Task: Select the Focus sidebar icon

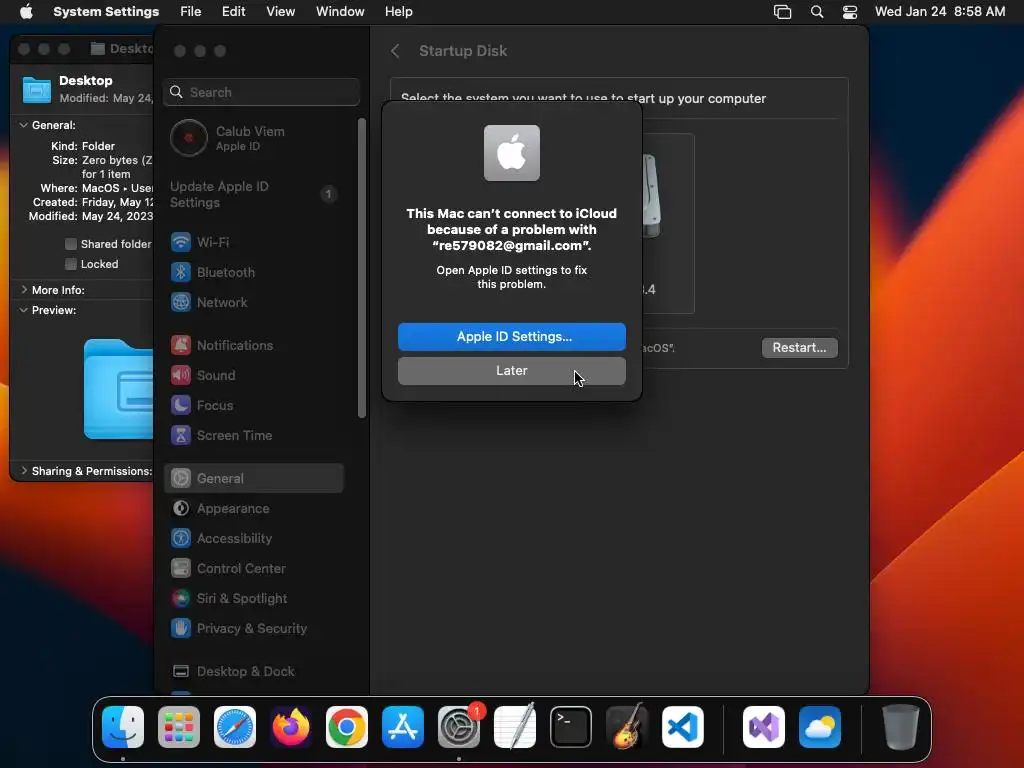Action: (181, 405)
